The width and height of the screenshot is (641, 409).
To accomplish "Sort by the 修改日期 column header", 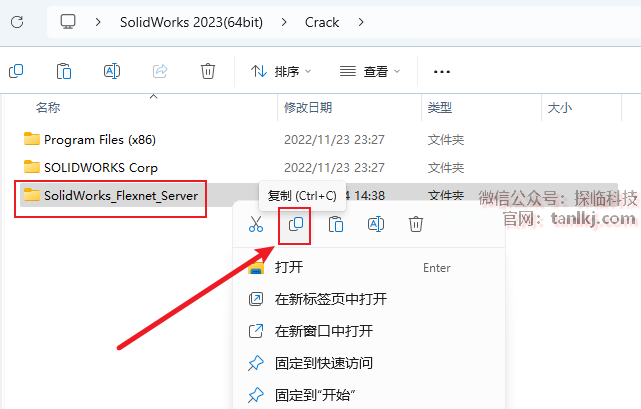I will (x=308, y=108).
